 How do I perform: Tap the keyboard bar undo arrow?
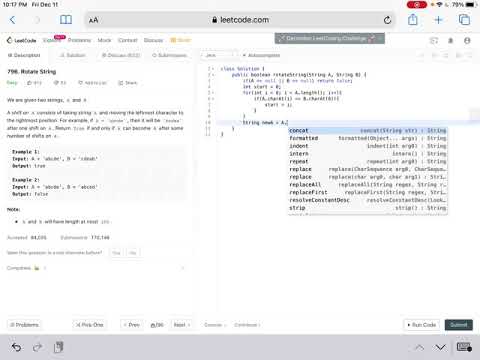coord(16,347)
